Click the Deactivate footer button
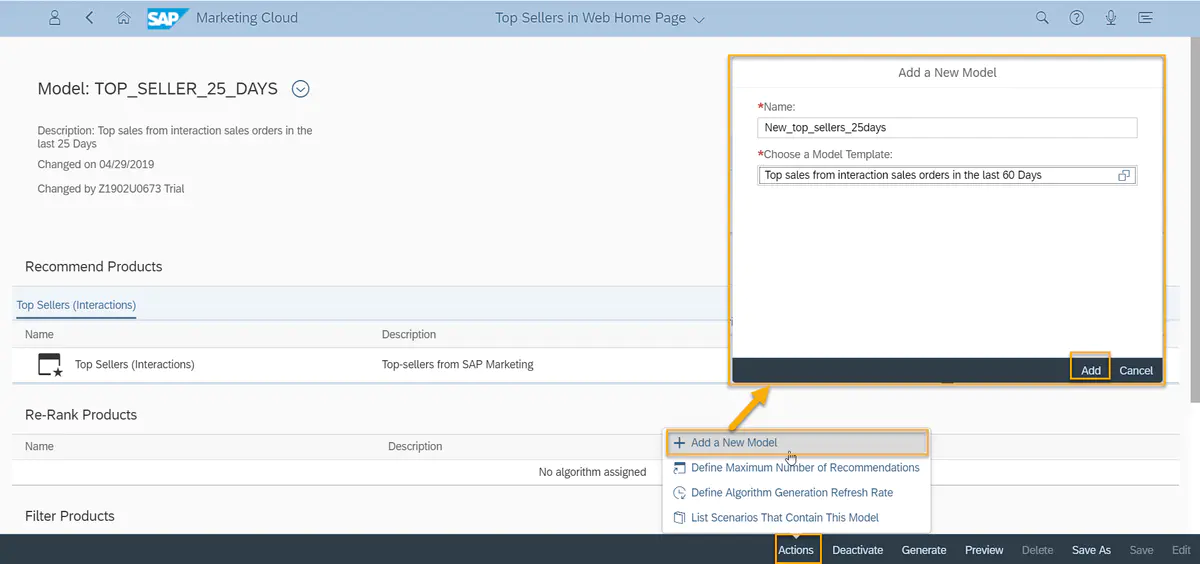 pos(858,550)
